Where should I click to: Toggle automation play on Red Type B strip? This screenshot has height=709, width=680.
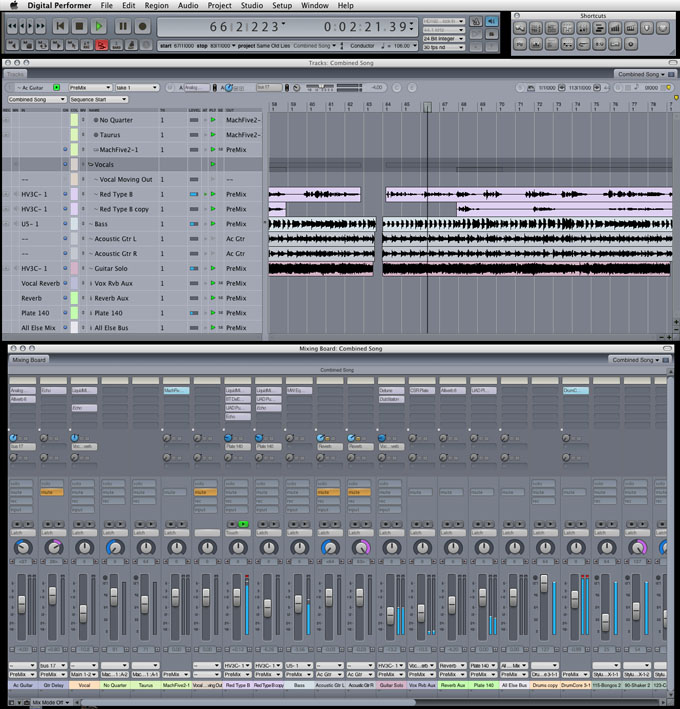[243, 524]
